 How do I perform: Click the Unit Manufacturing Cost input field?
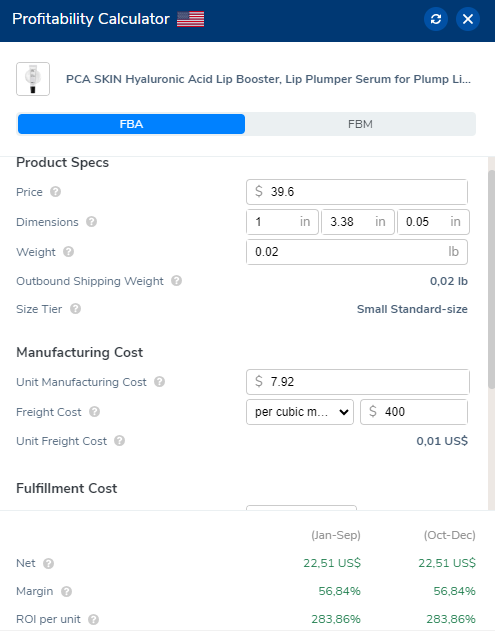[357, 382]
